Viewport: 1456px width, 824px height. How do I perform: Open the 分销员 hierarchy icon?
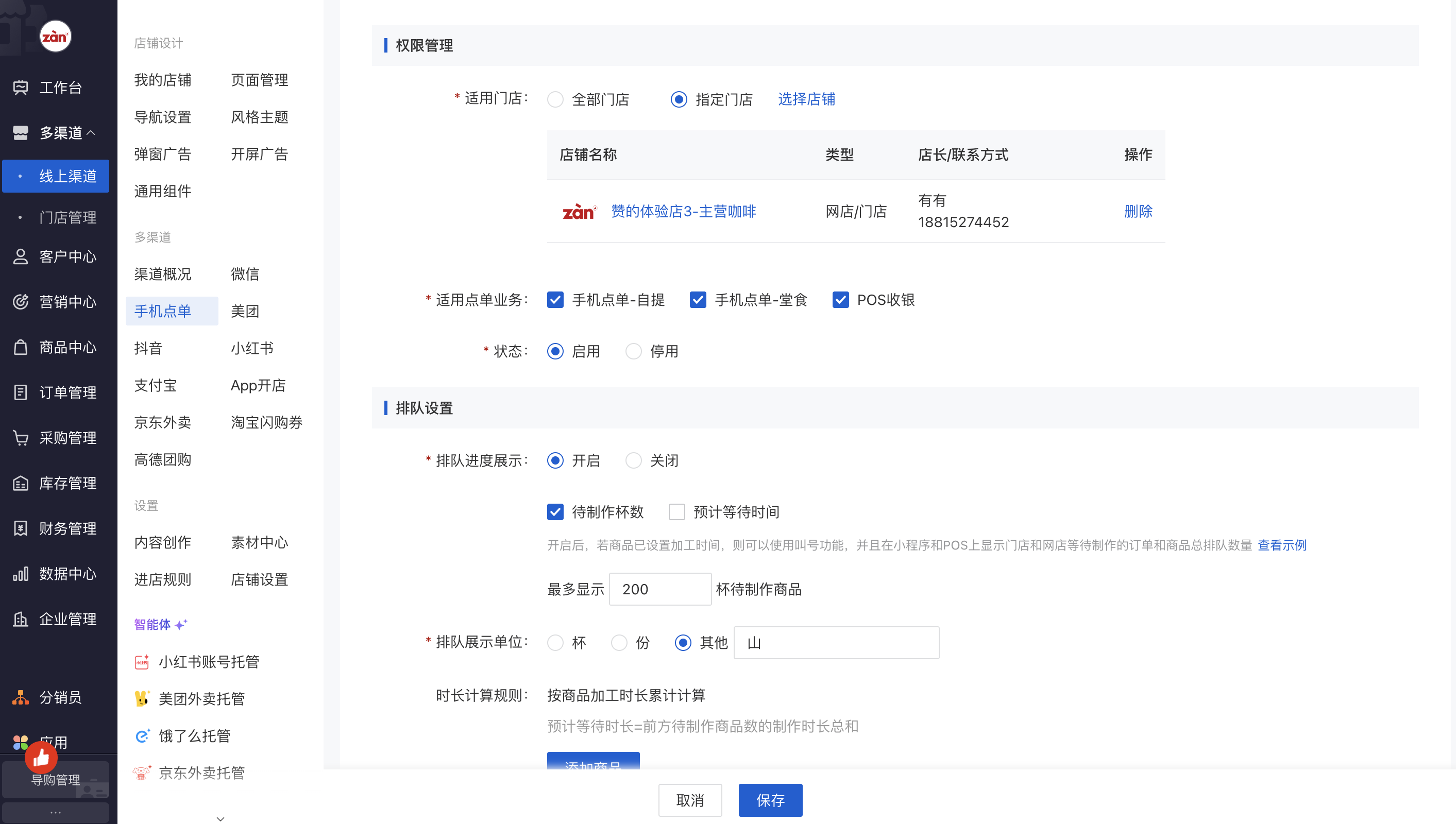pos(21,697)
